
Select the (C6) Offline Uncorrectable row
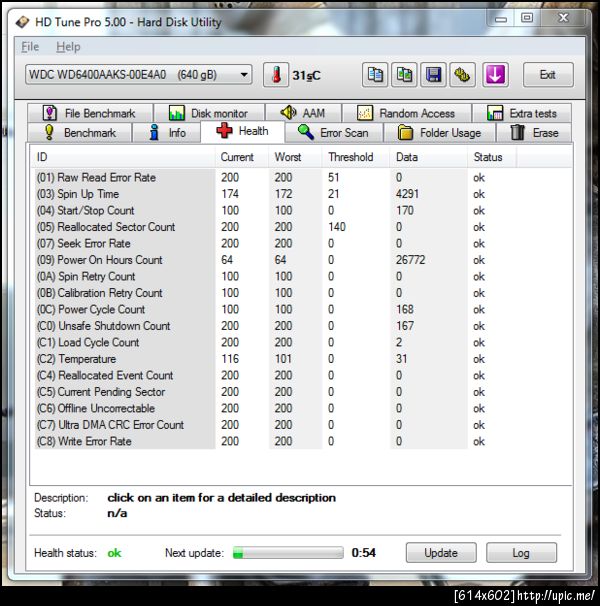pos(274,409)
